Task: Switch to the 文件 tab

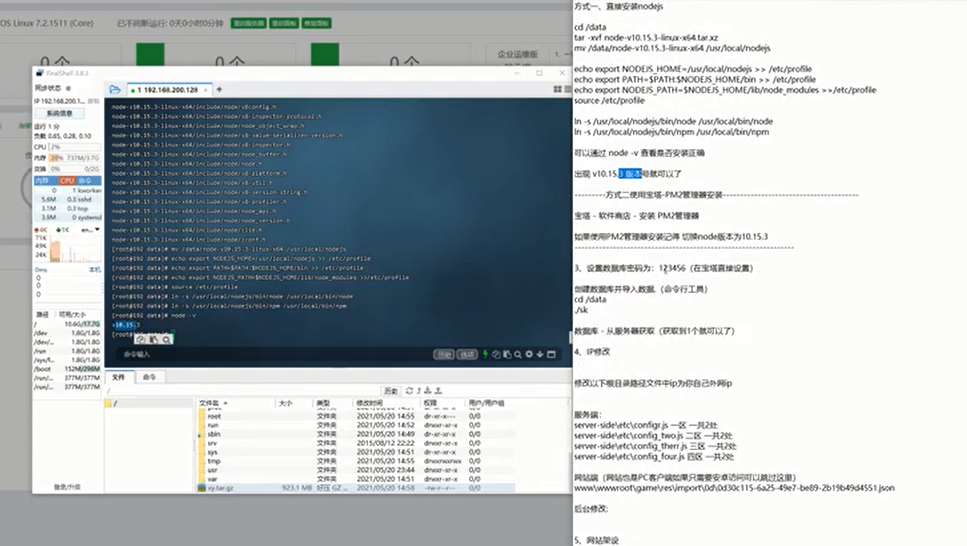Action: [119, 377]
